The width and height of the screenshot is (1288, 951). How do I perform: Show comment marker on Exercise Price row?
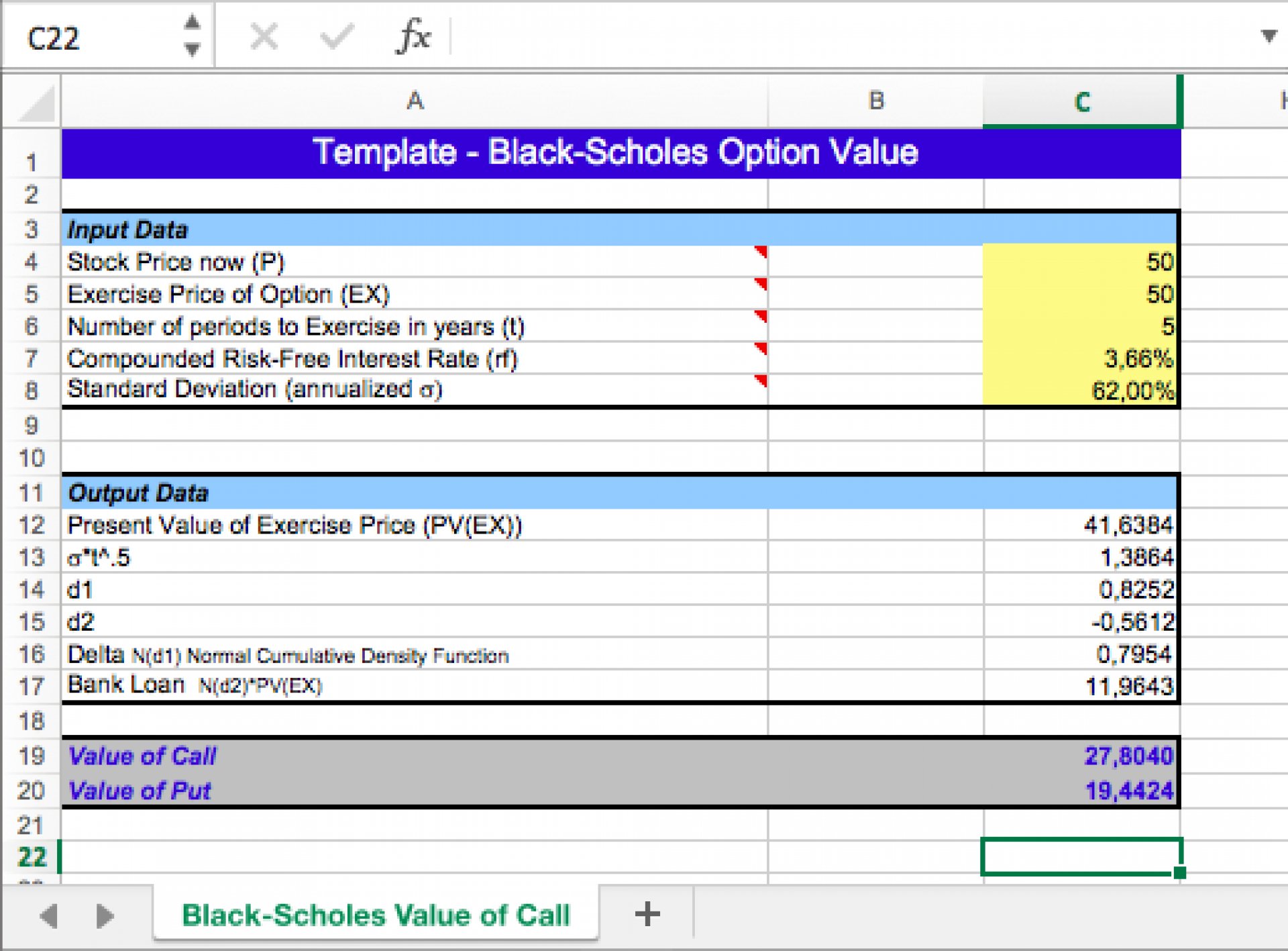tap(761, 284)
